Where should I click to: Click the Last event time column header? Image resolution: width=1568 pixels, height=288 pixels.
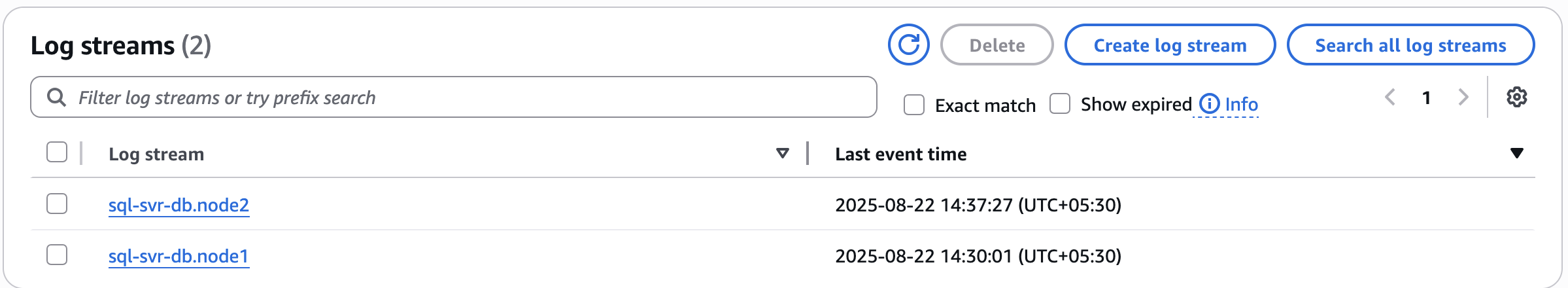(x=900, y=154)
